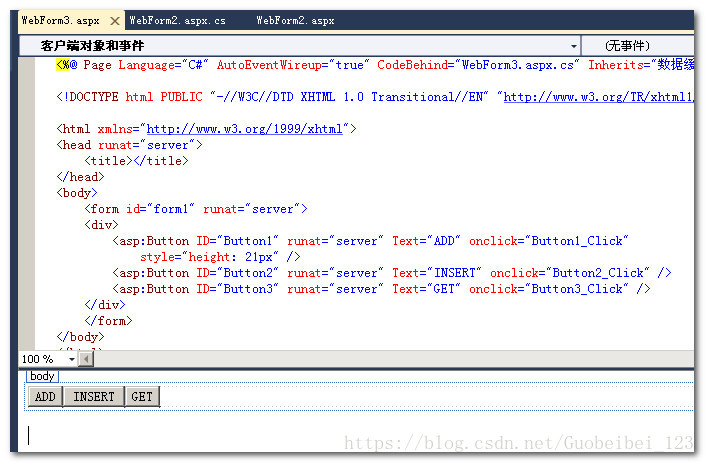This screenshot has height=463, width=705.
Task: Click the asp:Button ID="Button2" line
Action: 392,273
